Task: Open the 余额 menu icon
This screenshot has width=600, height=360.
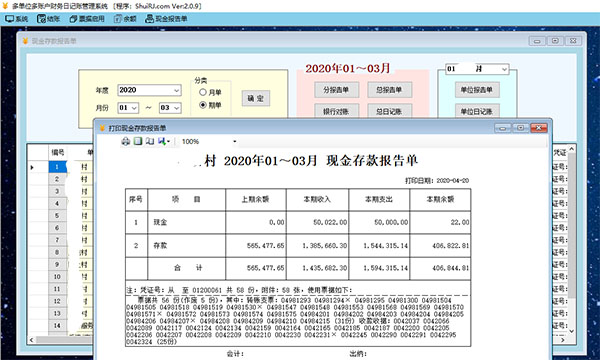Action: click(x=125, y=19)
